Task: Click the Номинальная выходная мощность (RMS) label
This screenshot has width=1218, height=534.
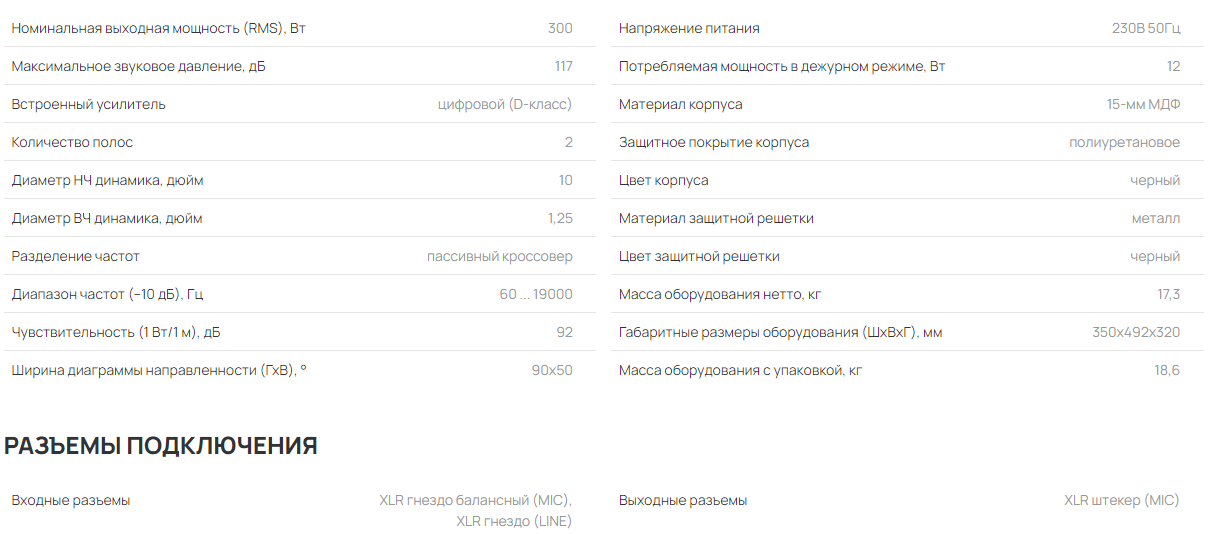Action: [158, 28]
